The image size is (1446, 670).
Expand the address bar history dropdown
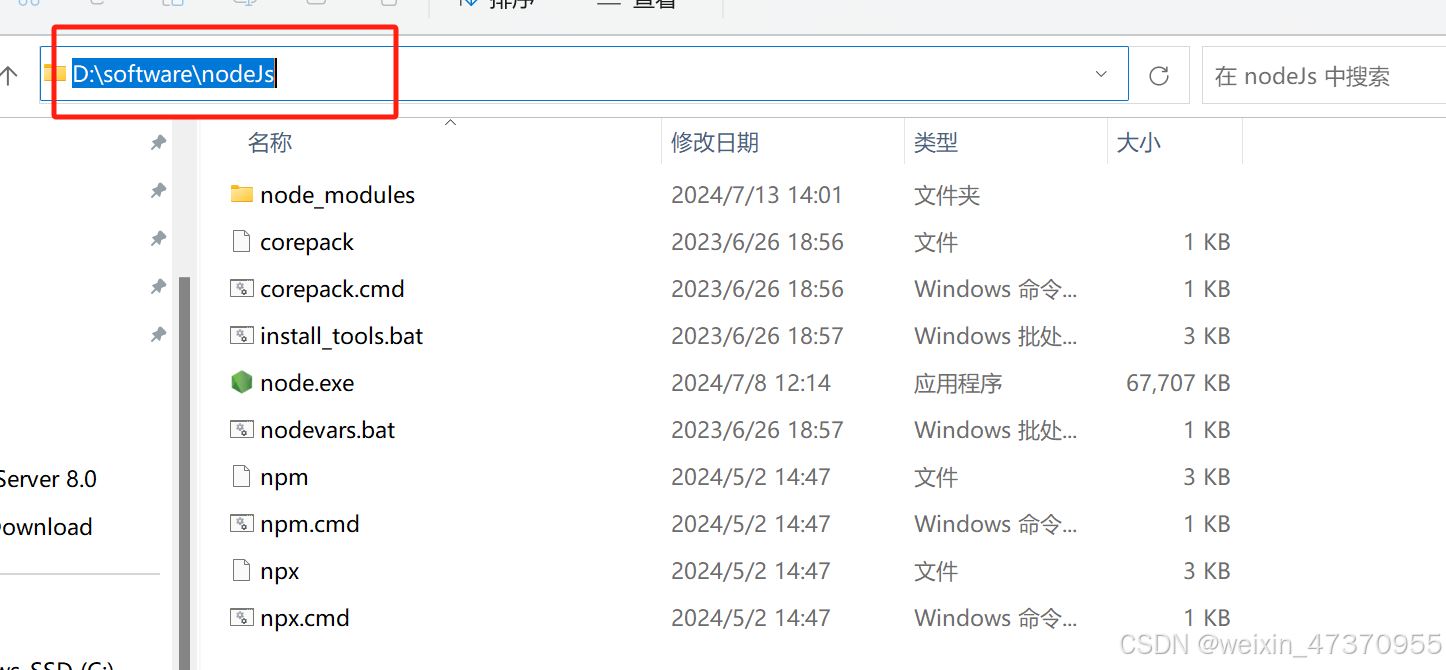pyautogui.click(x=1101, y=75)
